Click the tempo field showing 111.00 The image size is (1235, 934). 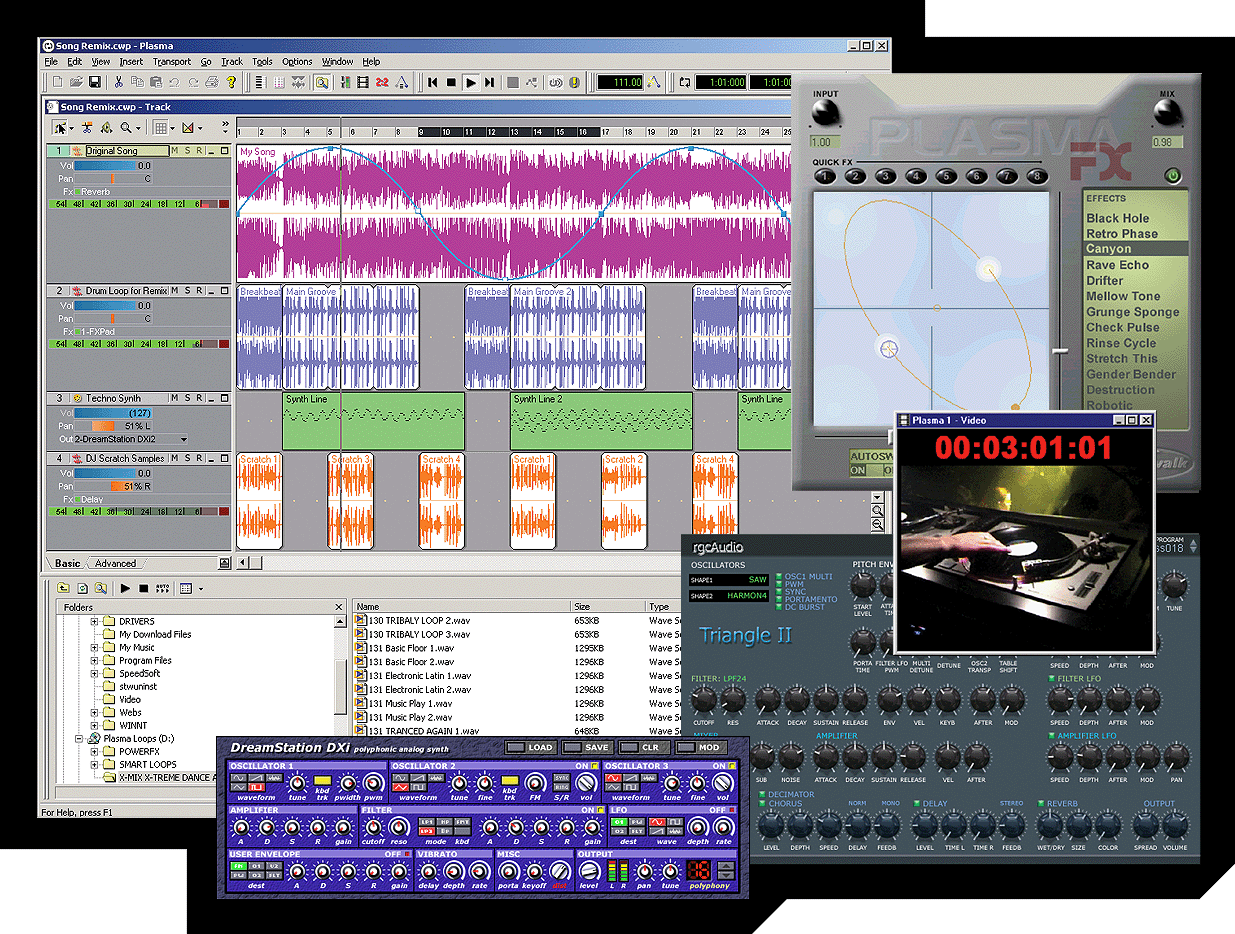620,83
